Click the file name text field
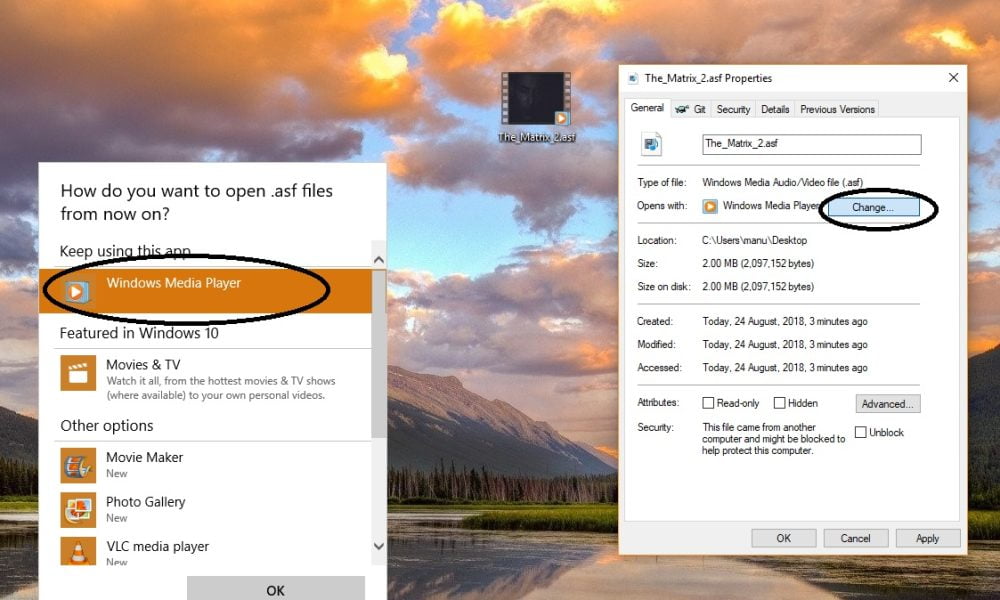 point(810,144)
